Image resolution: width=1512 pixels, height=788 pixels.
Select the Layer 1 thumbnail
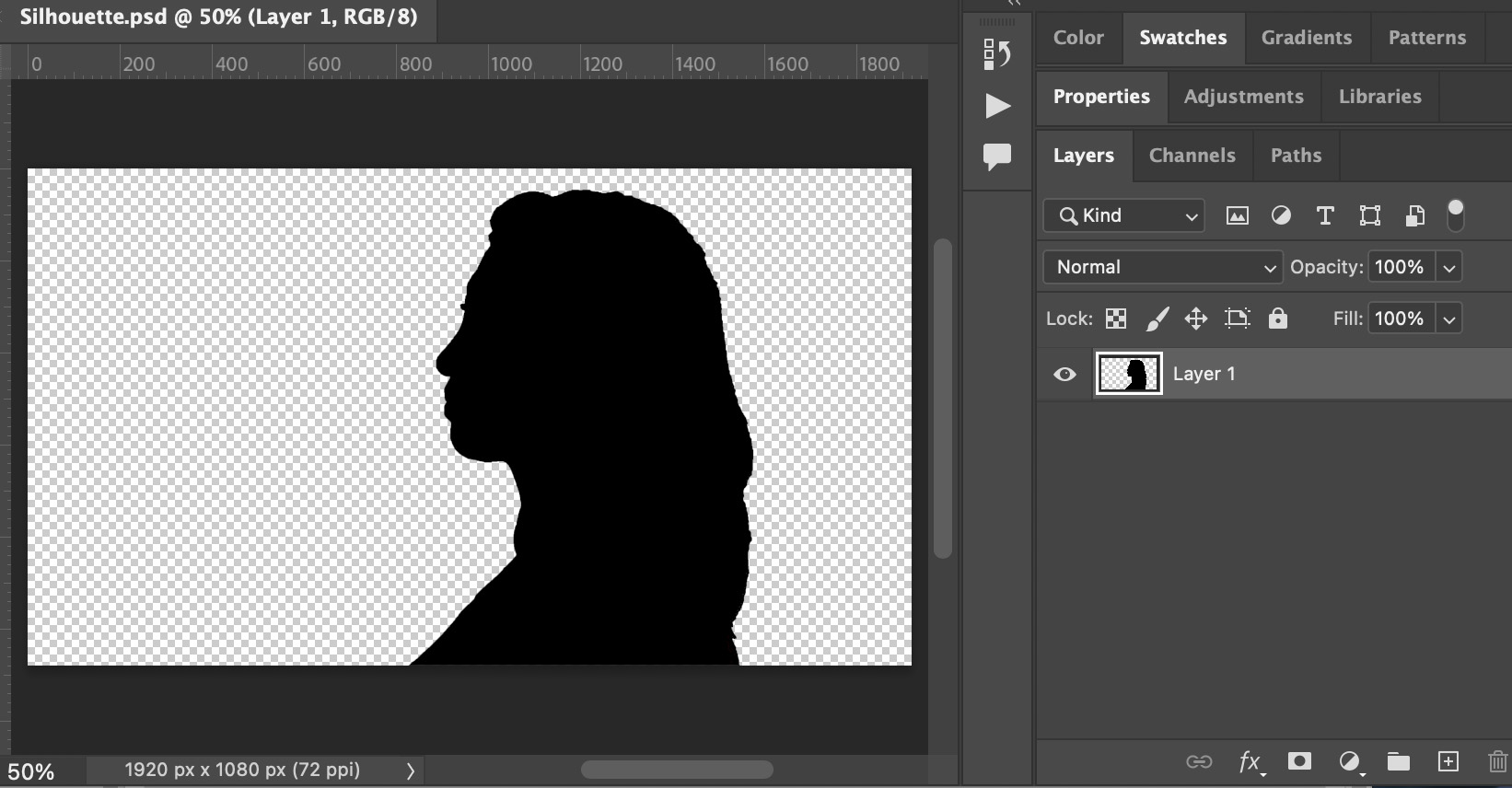click(x=1128, y=374)
